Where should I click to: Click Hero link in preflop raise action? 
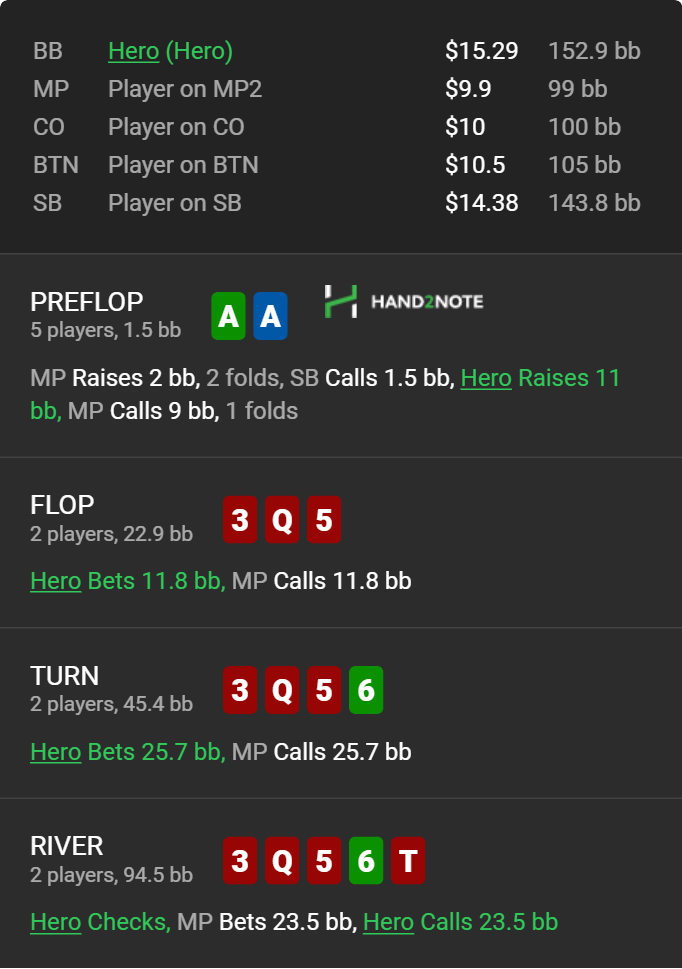[x=486, y=378]
